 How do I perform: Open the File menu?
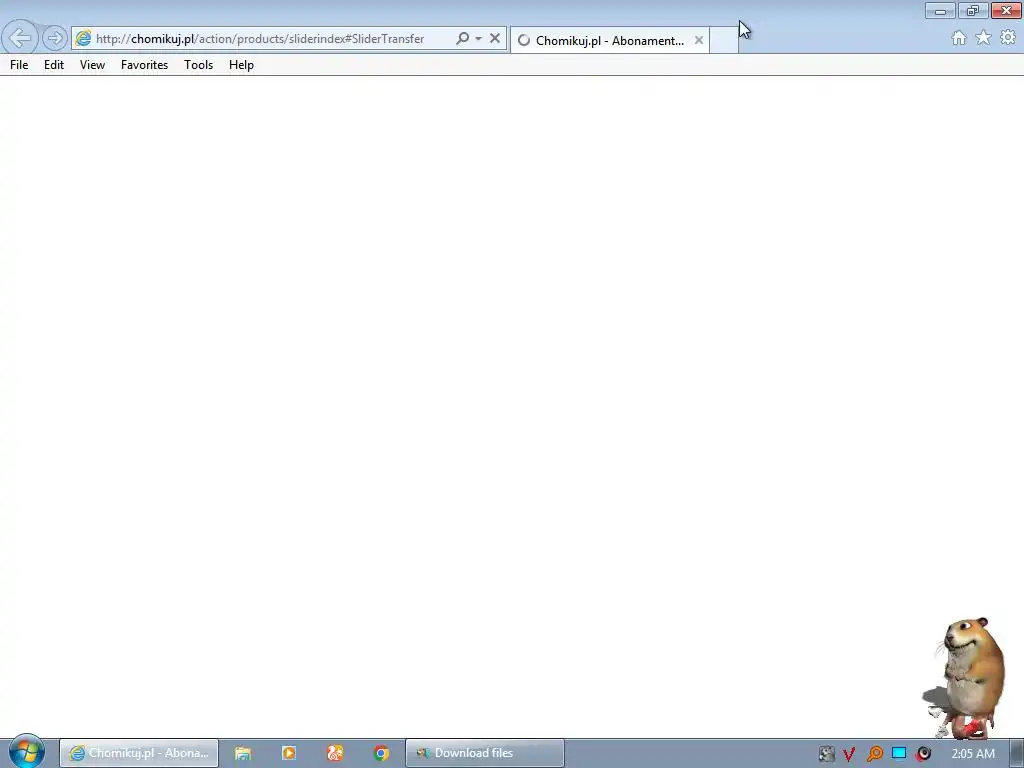coord(19,65)
